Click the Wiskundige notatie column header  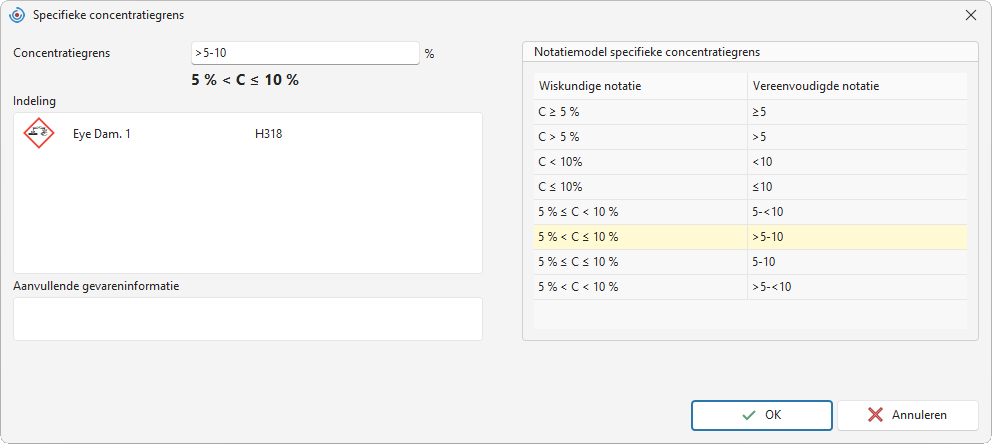[640, 86]
